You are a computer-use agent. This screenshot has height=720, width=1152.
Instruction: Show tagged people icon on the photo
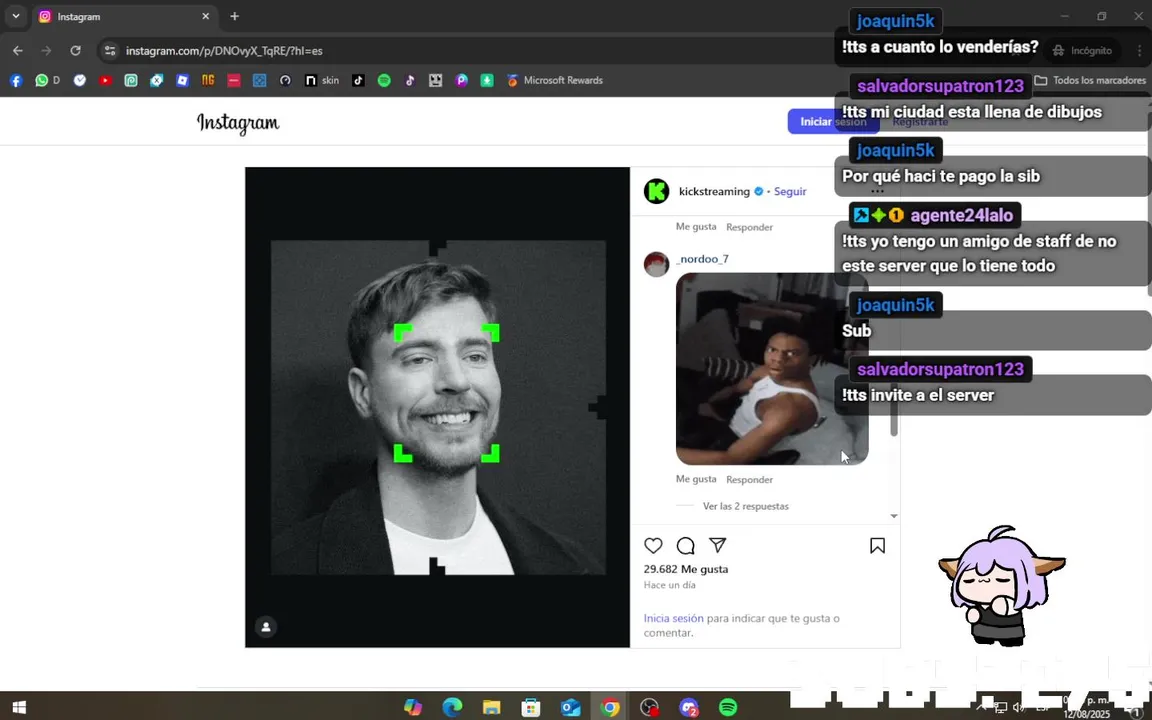click(266, 627)
